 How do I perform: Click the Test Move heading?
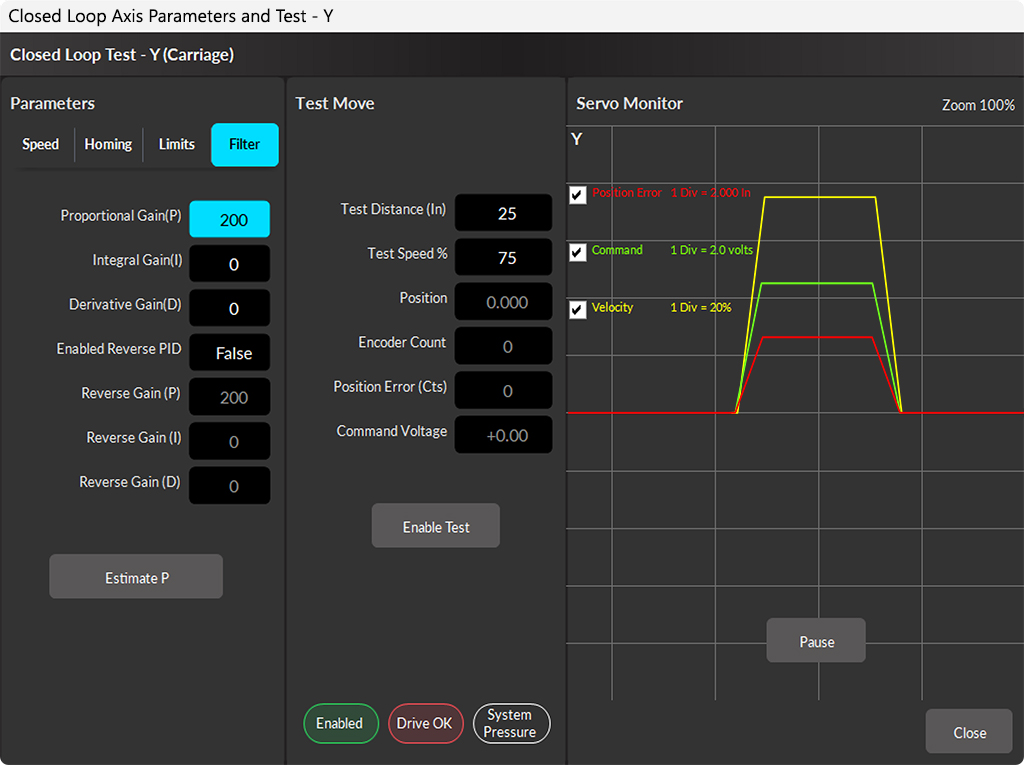coord(335,103)
